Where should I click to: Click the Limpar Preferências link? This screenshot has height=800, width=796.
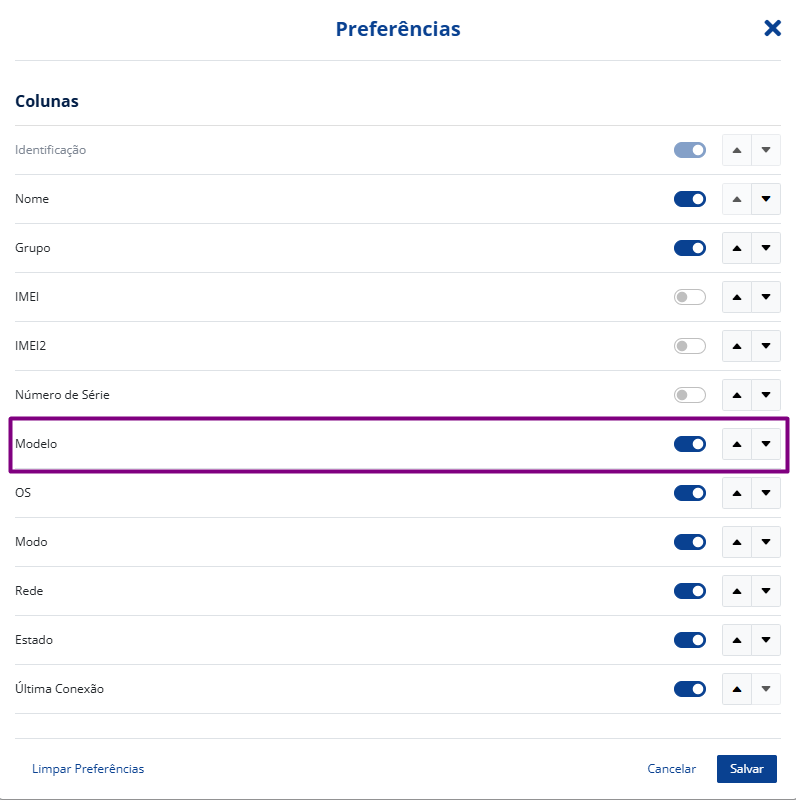[x=88, y=769]
